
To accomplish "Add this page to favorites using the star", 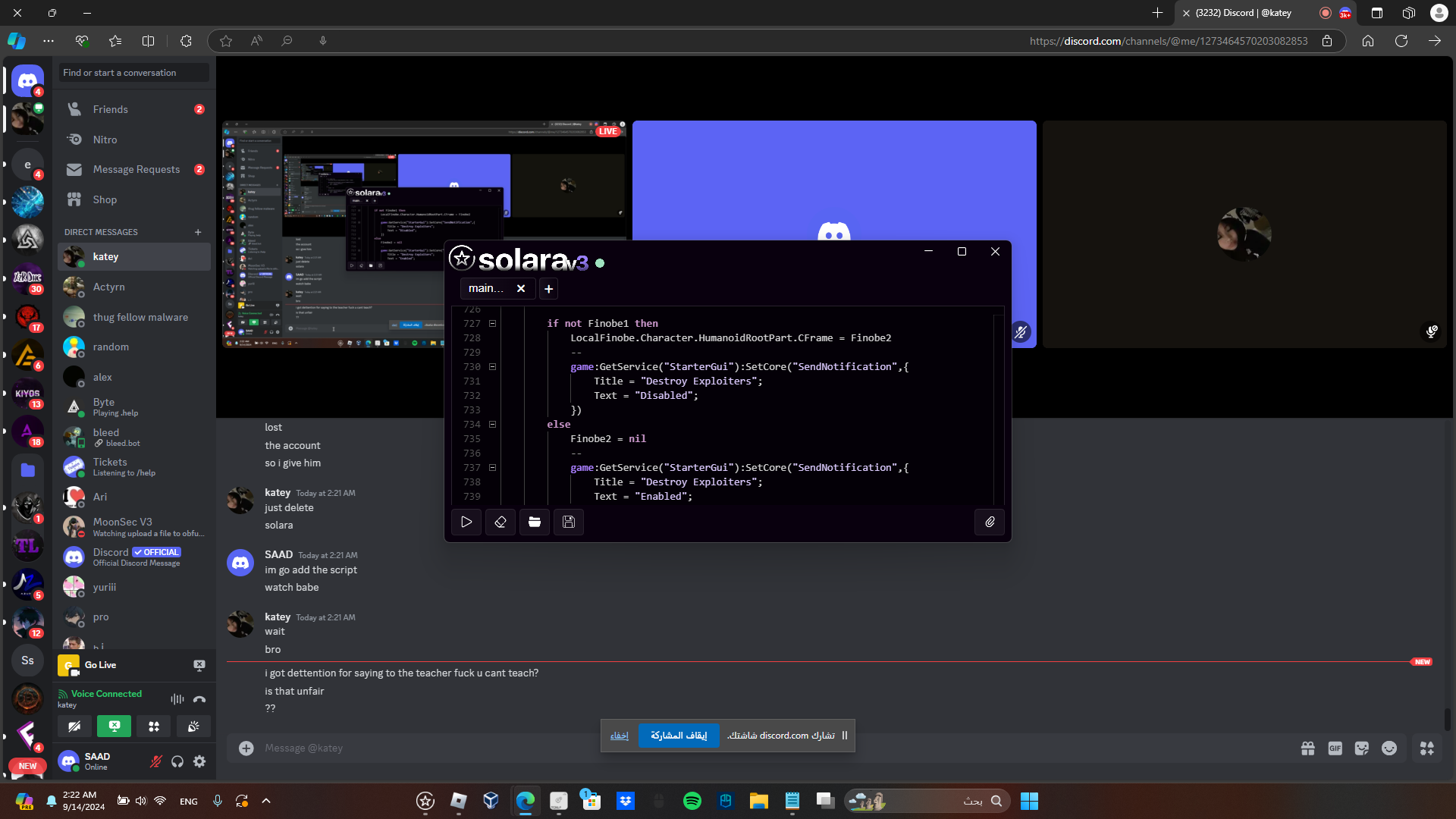I will [x=226, y=41].
